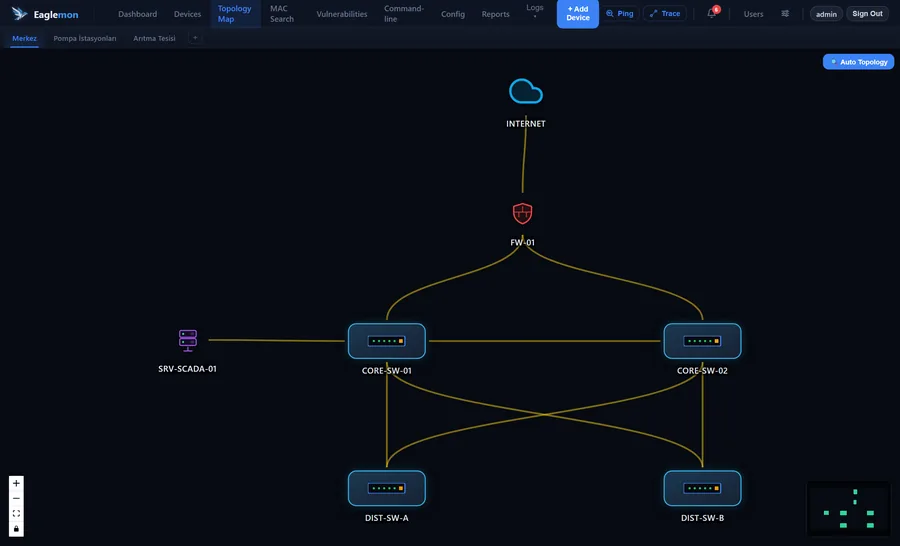Zoom out on the topology map
900x546 pixels.
16,498
